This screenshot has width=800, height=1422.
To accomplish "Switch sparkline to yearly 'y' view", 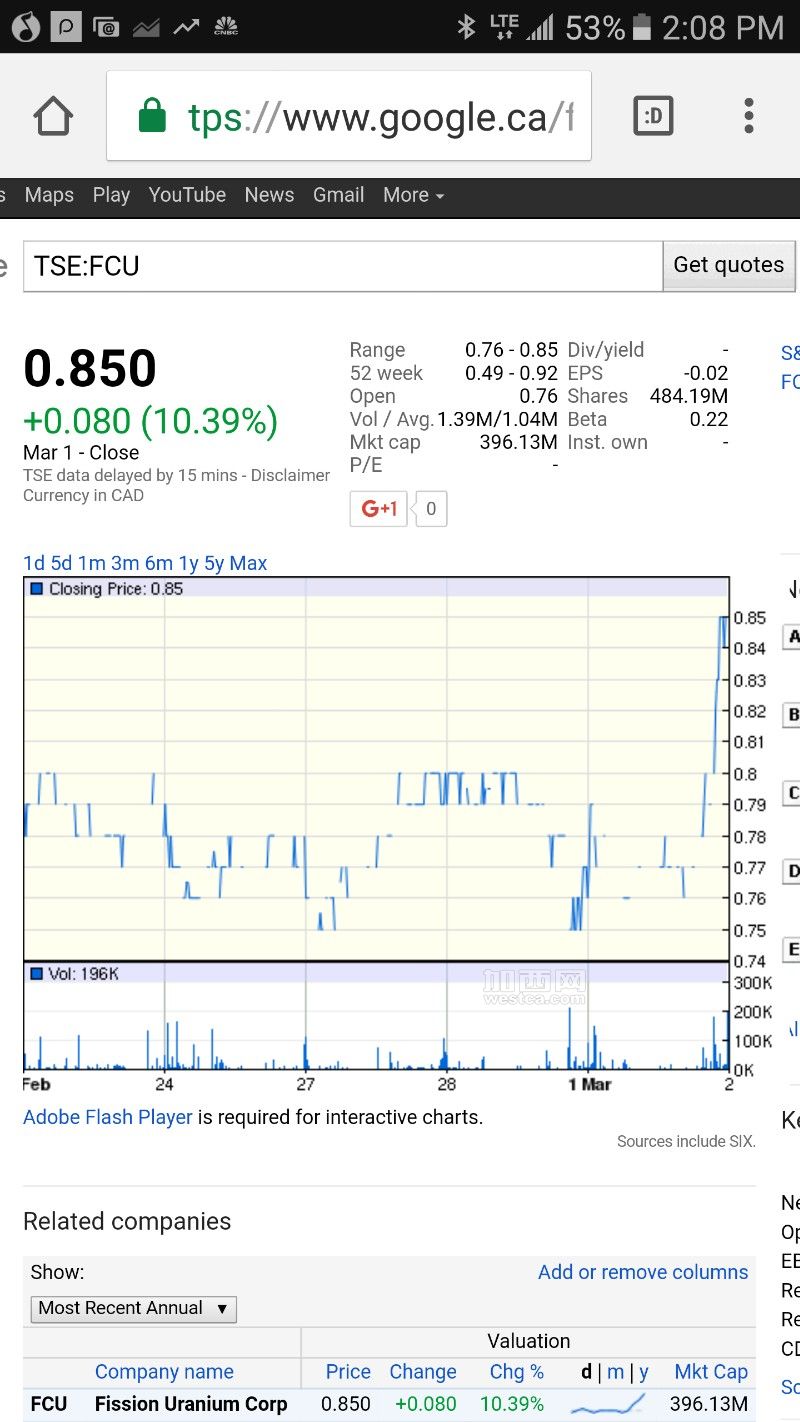I will coord(643,1372).
